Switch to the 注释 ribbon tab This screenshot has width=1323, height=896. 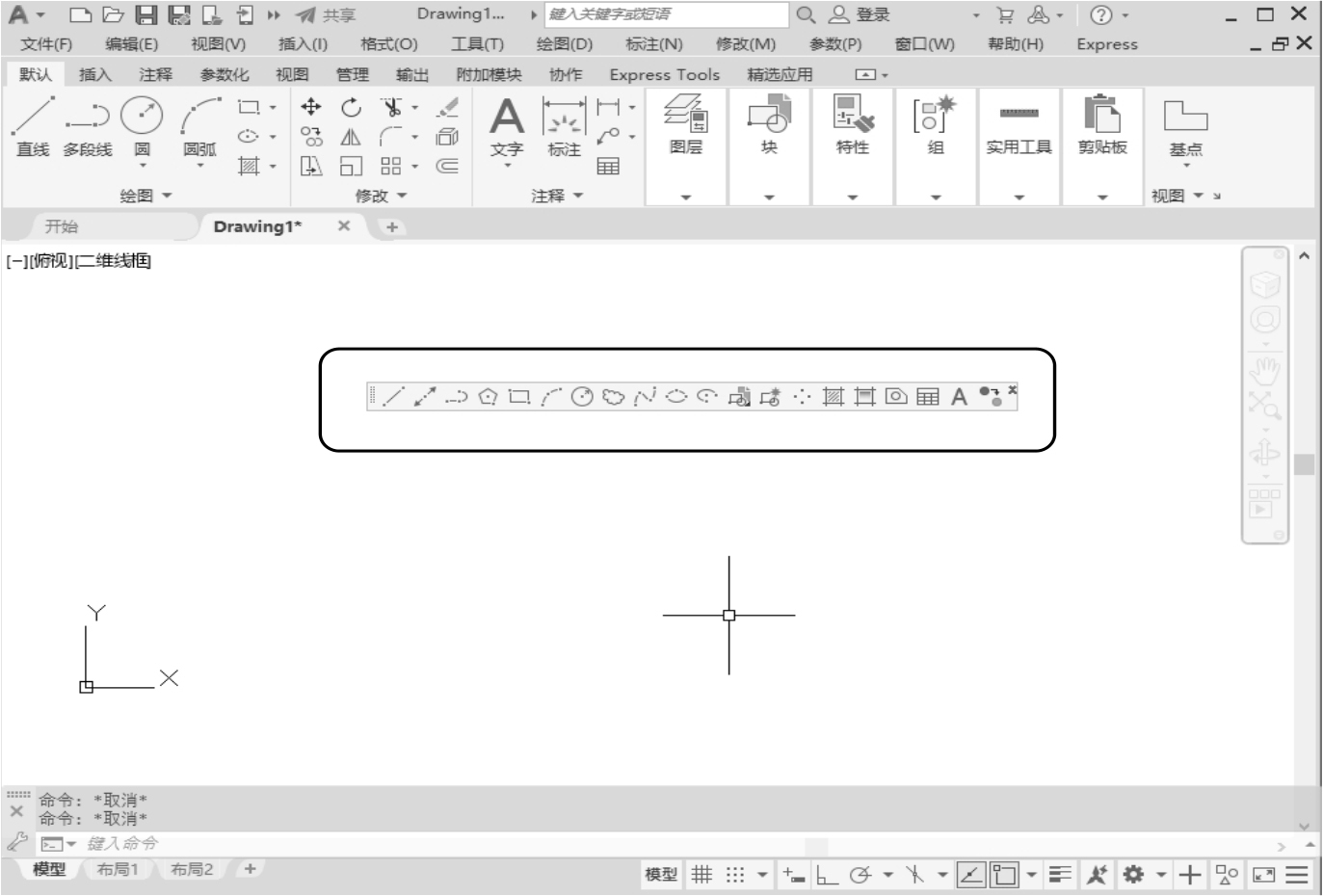[155, 75]
